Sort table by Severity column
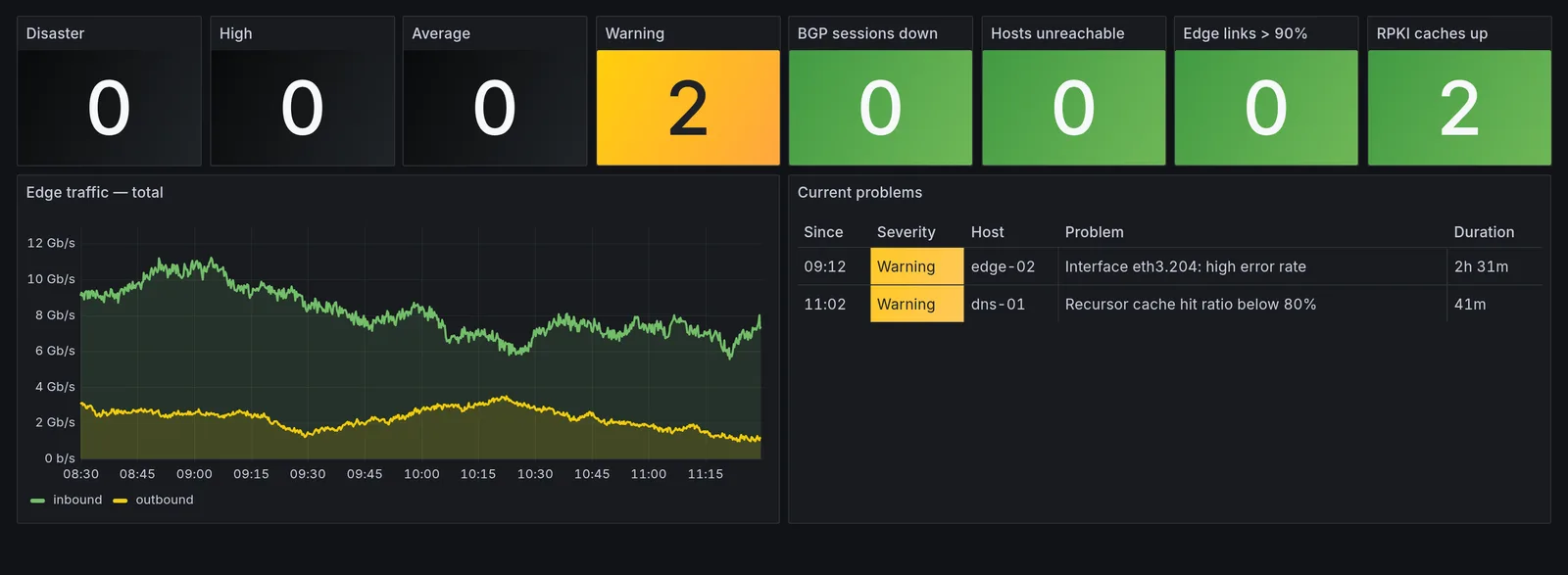 click(x=906, y=232)
